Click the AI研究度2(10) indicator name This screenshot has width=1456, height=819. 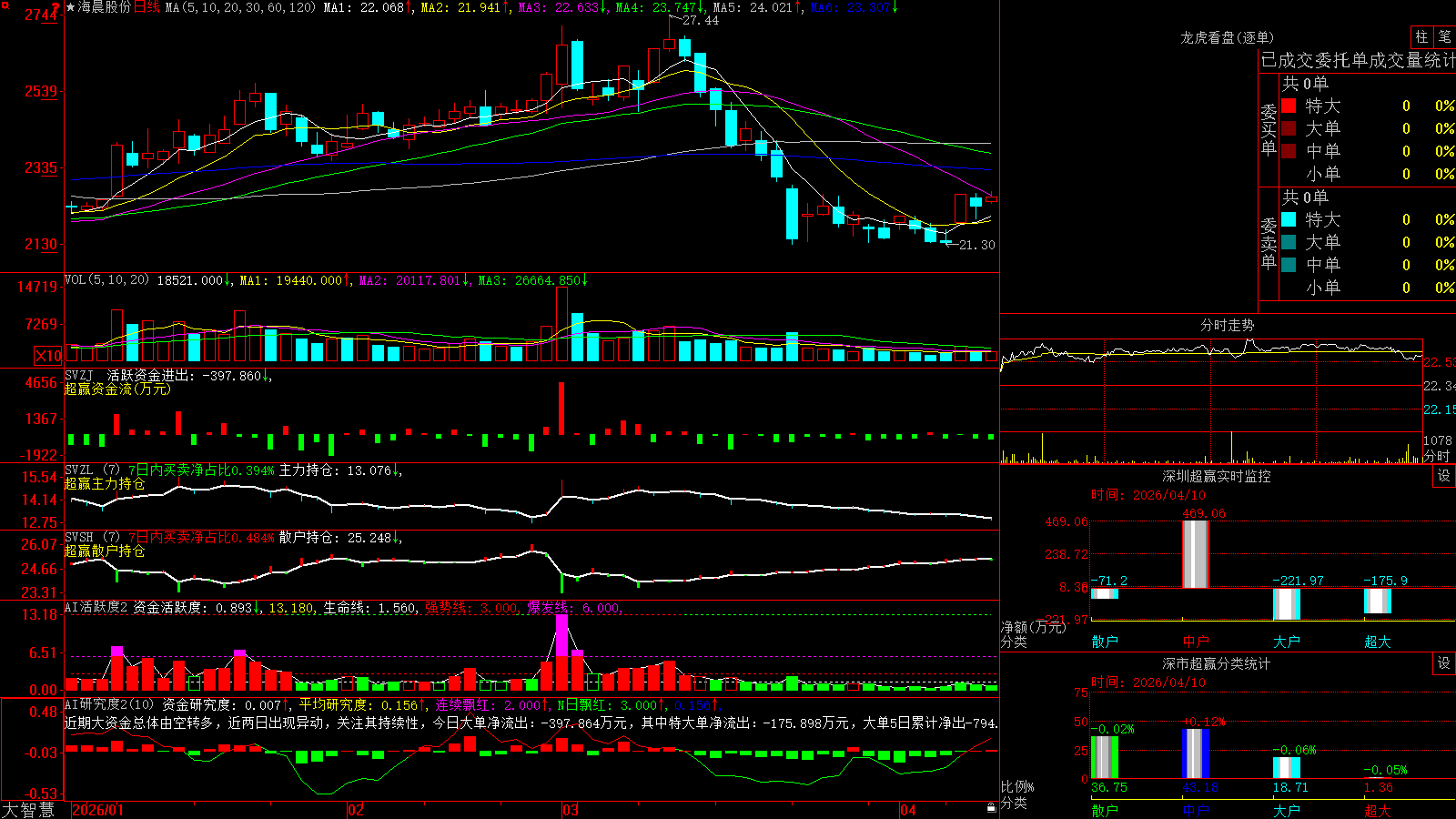[109, 704]
